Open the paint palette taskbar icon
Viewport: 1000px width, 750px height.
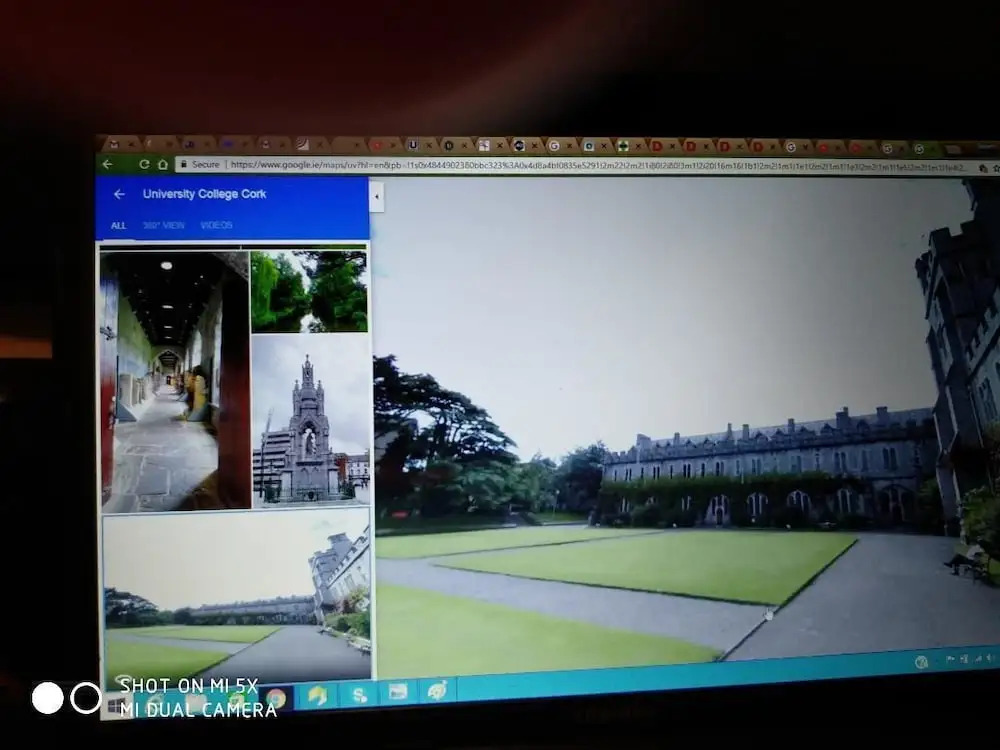pyautogui.click(x=438, y=690)
